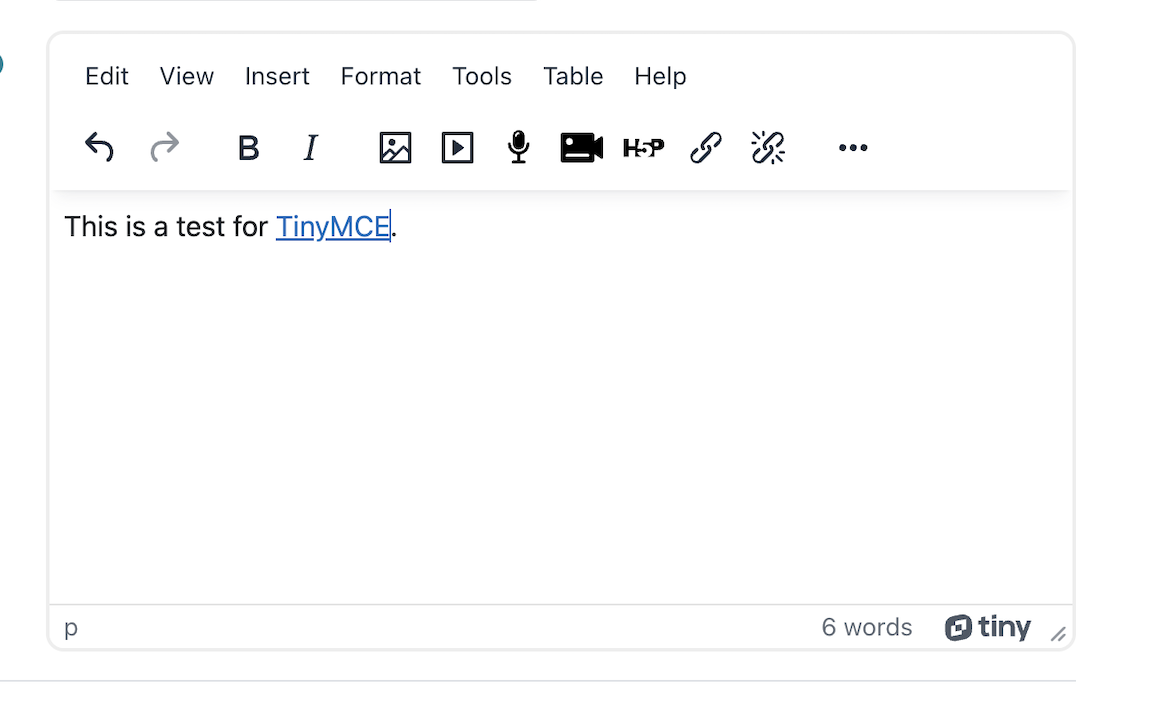Open the Tools menu
This screenshot has height=714, width=1162.
pyautogui.click(x=482, y=76)
